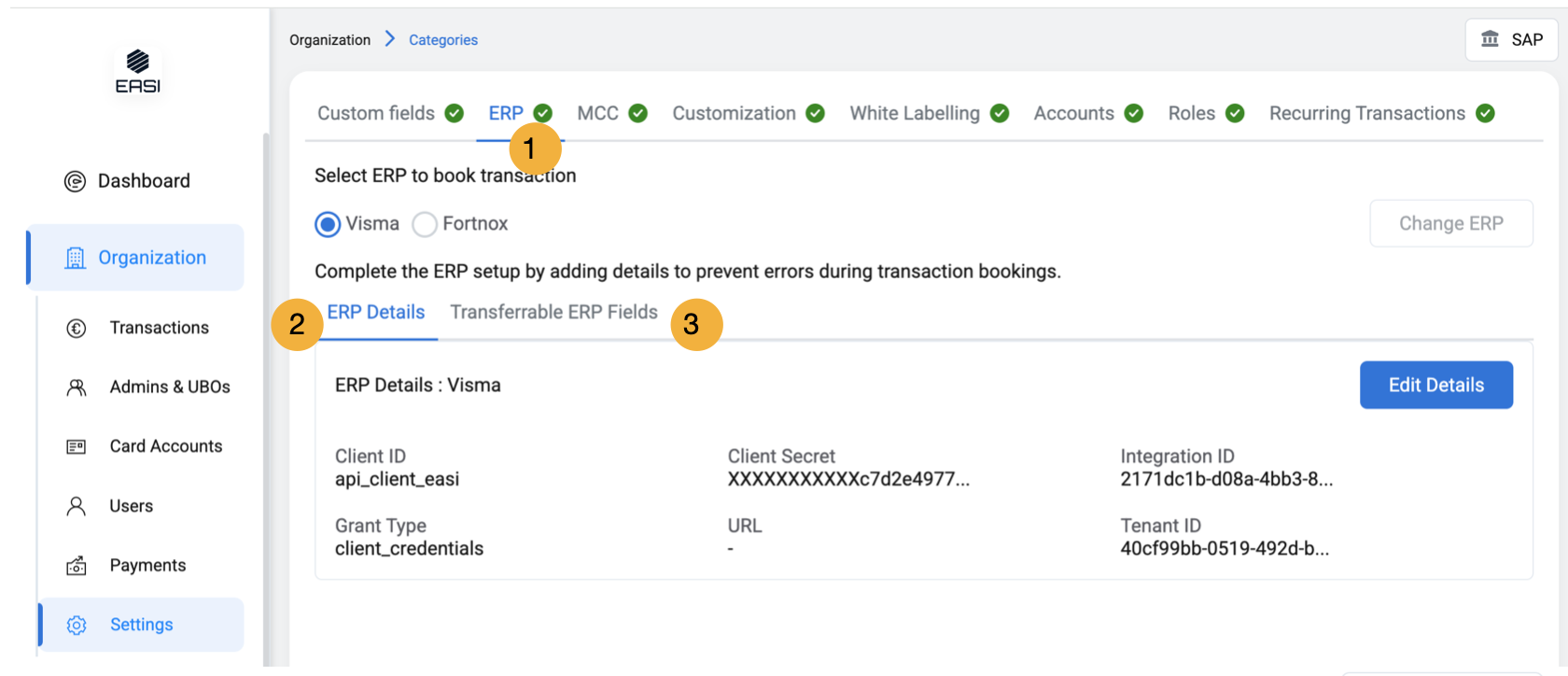The image size is (1568, 676).
Task: Click the Admins & UBOs people icon
Action: pyautogui.click(x=77, y=387)
